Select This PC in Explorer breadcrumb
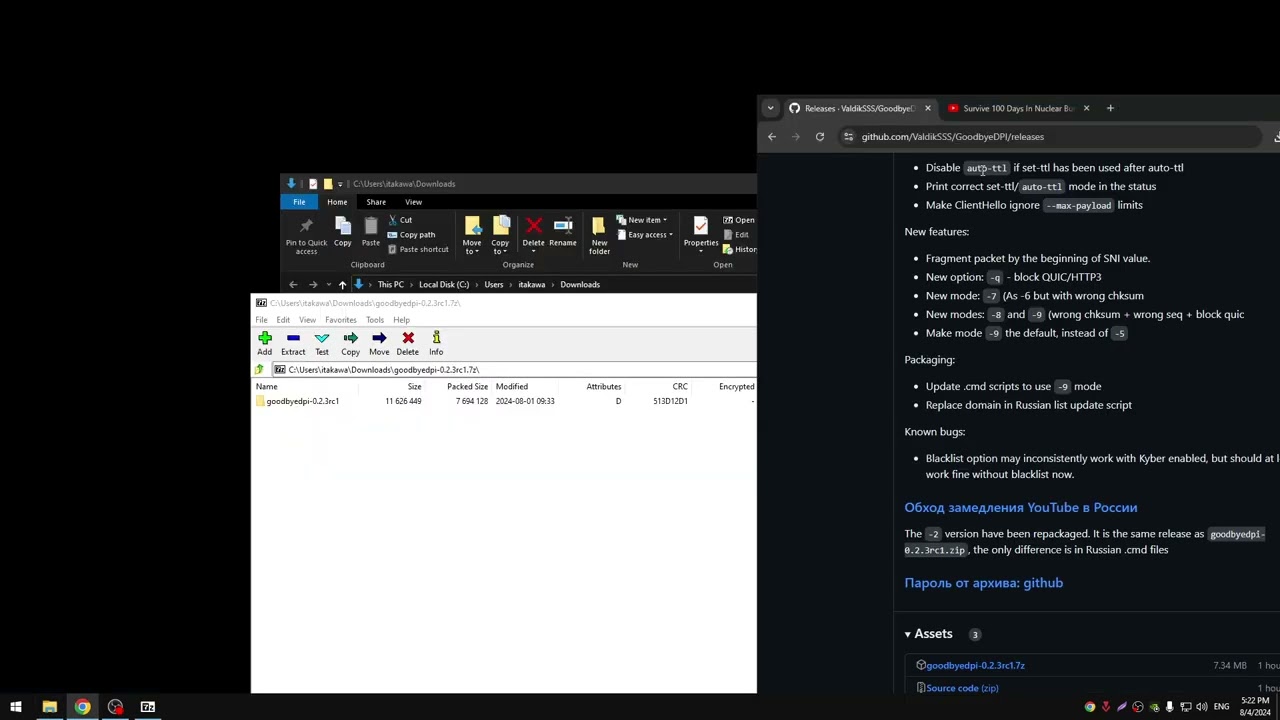 click(391, 285)
